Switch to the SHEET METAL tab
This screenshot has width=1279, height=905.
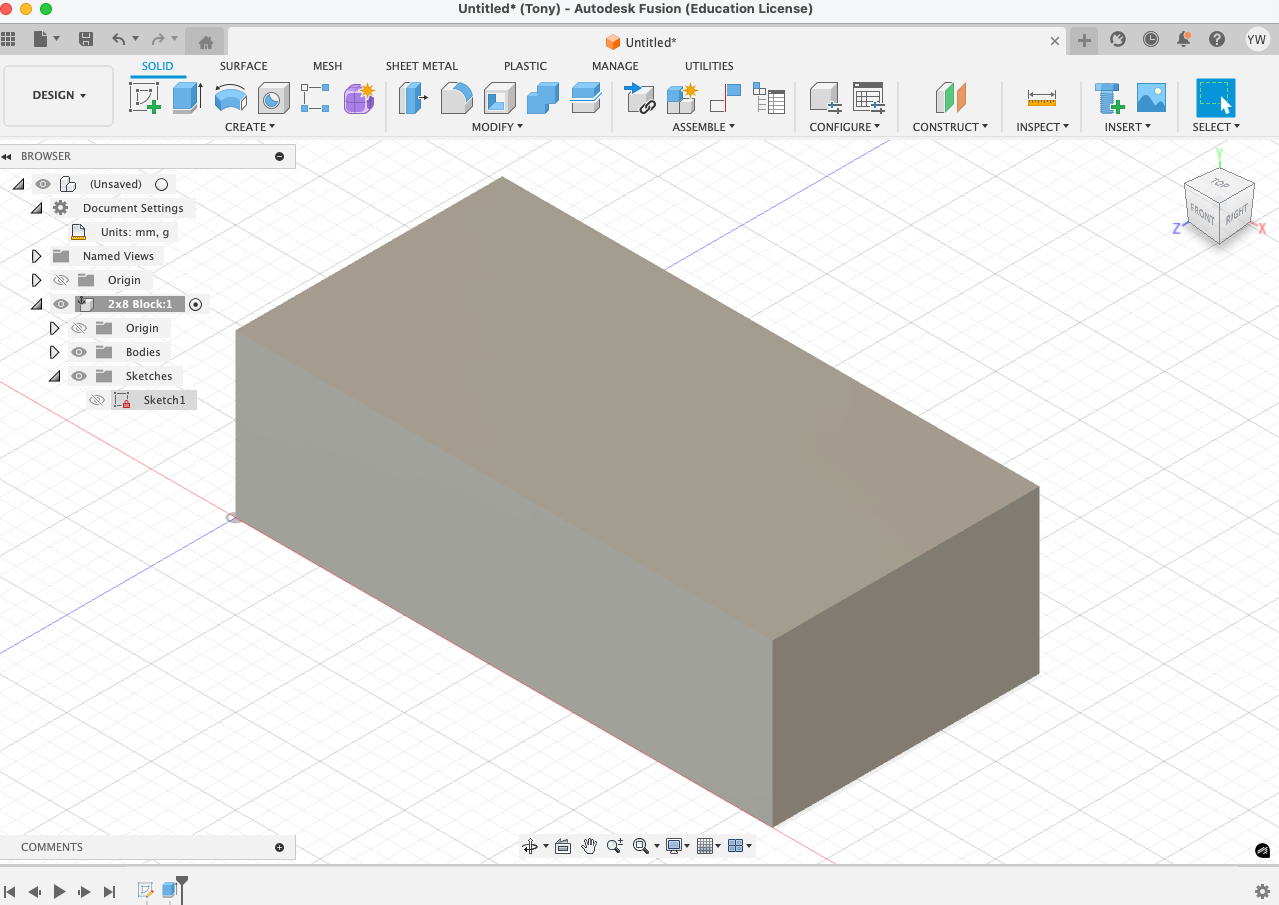coord(421,66)
